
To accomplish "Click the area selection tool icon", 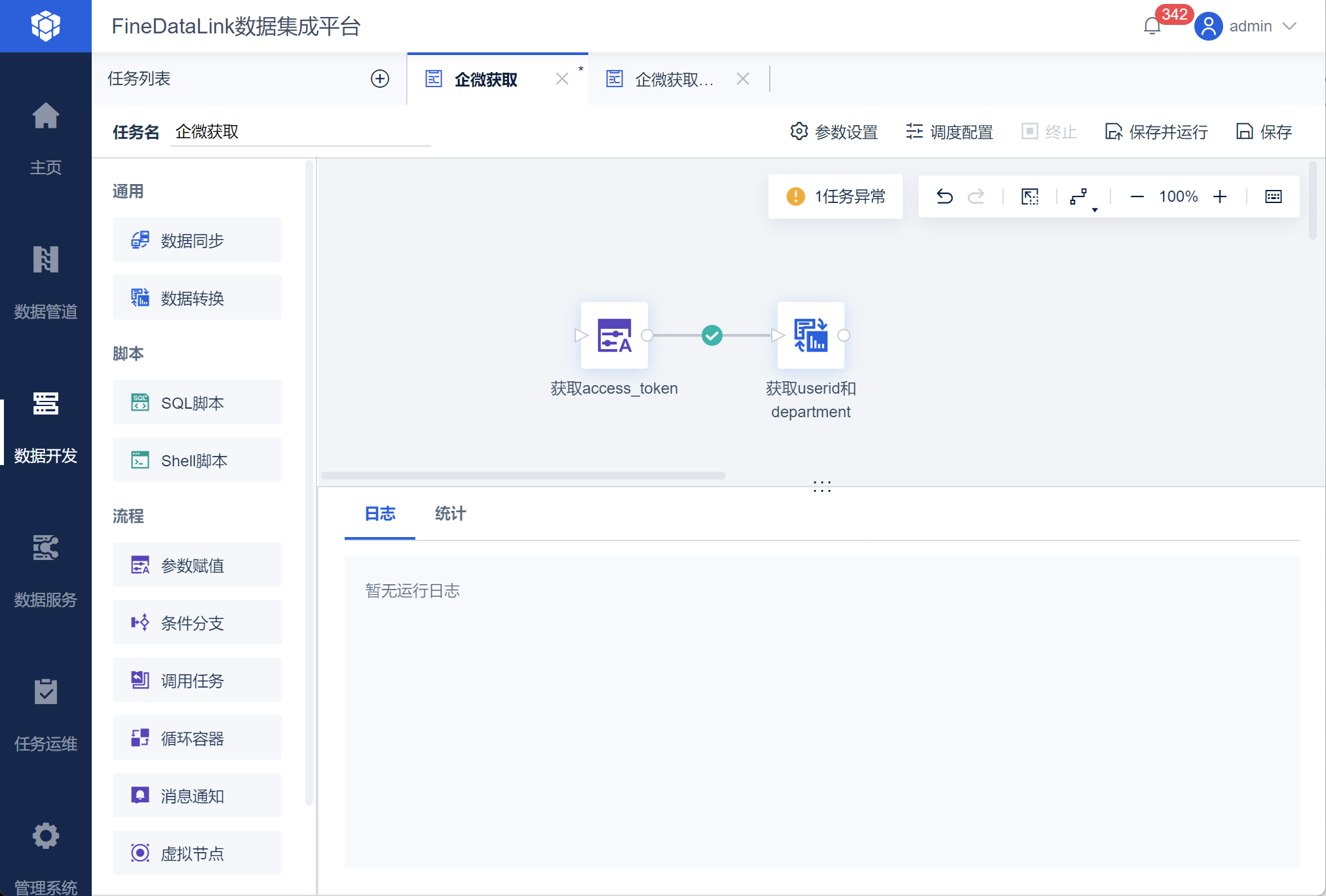I will (1030, 196).
